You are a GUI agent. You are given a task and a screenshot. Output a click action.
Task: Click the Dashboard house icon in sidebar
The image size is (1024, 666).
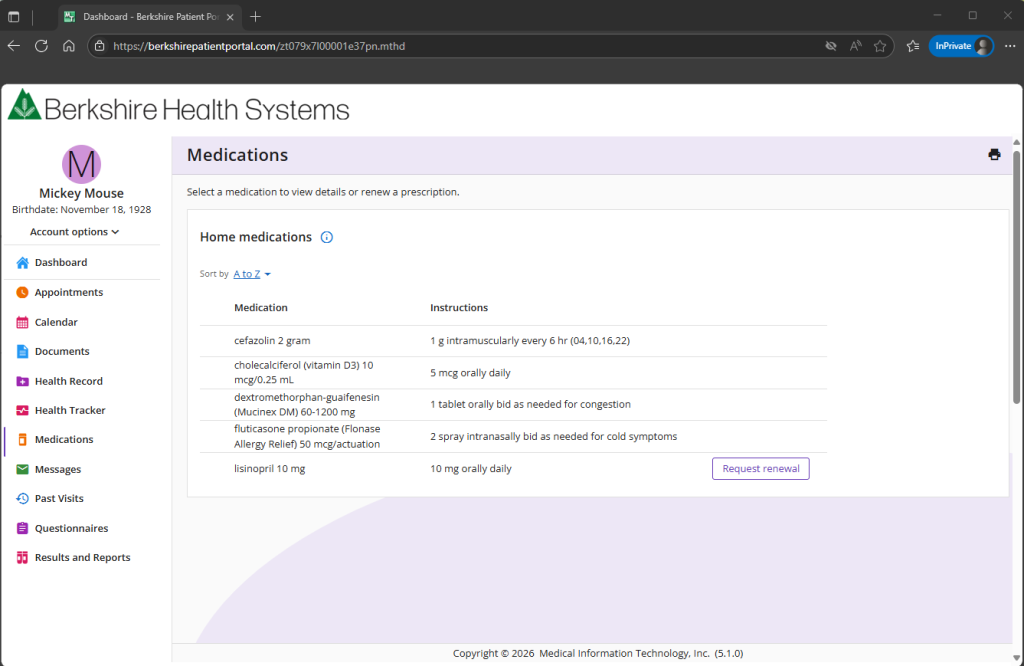tap(22, 263)
